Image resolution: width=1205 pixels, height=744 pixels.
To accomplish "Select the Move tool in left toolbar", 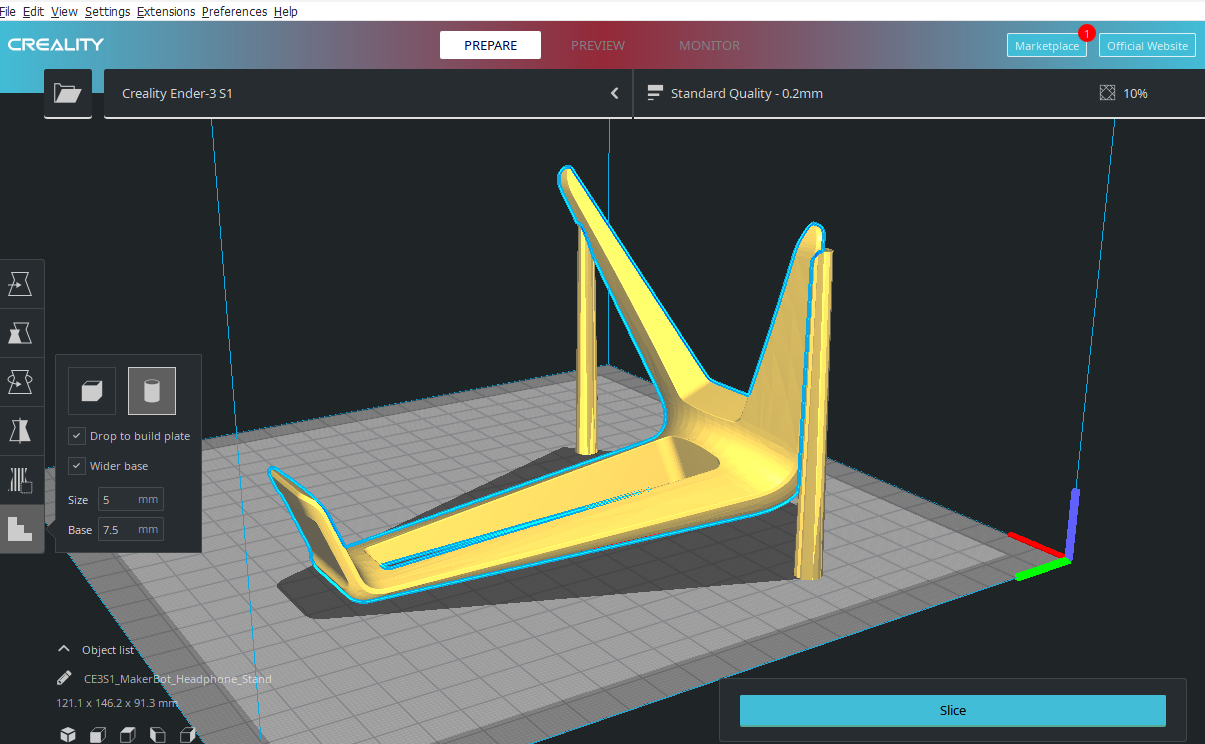I will (20, 284).
